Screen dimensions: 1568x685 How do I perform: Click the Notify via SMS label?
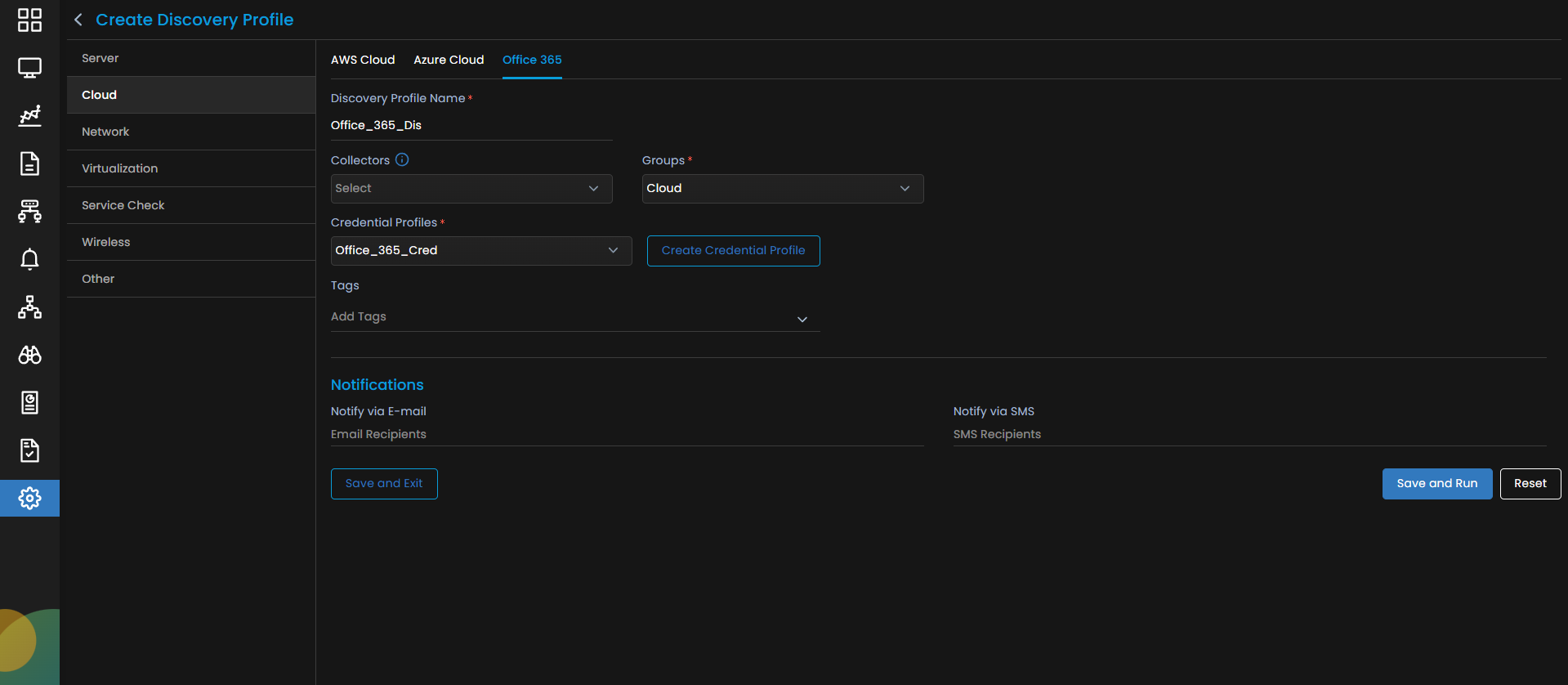994,411
